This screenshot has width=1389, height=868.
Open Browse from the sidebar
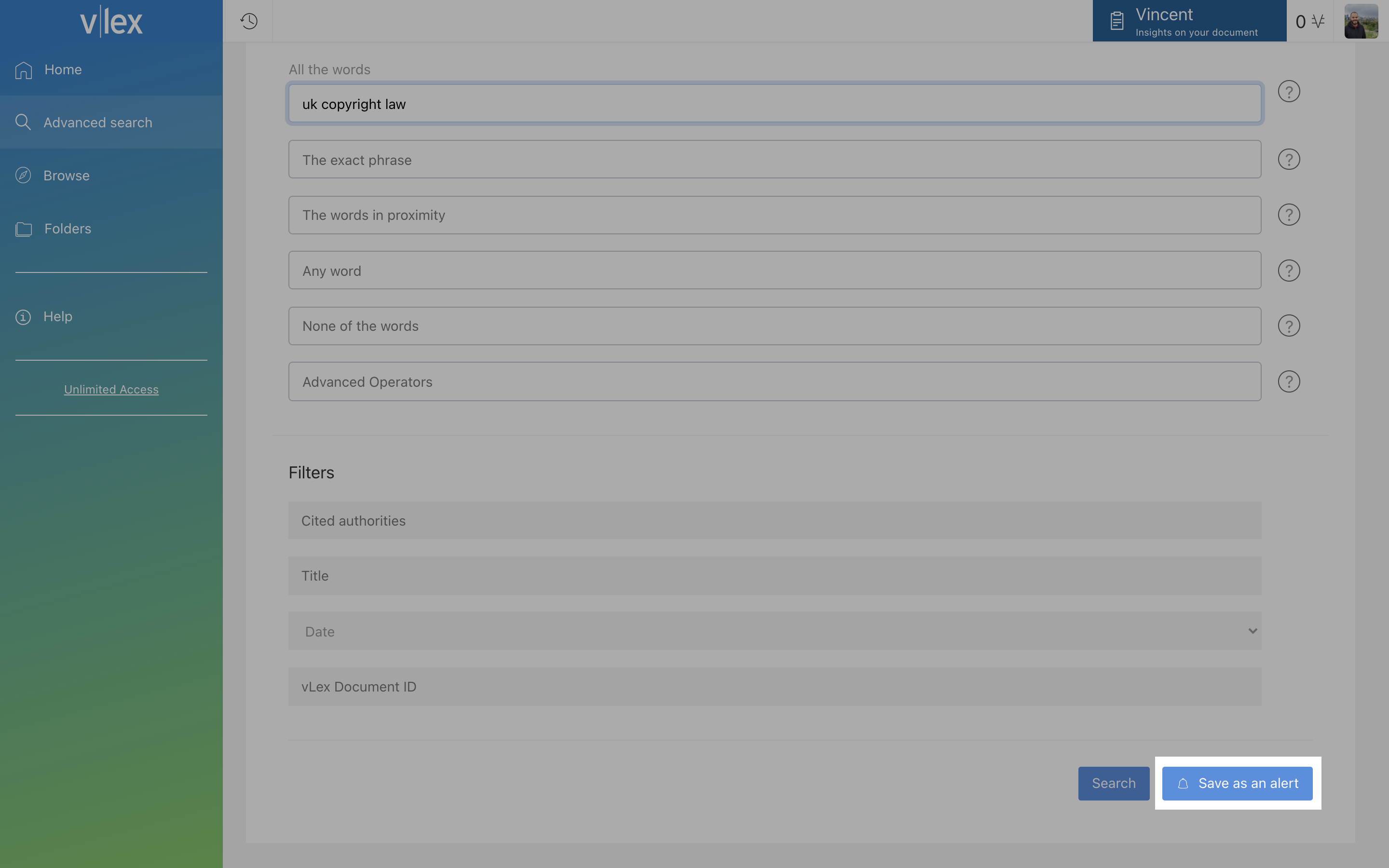[x=111, y=175]
